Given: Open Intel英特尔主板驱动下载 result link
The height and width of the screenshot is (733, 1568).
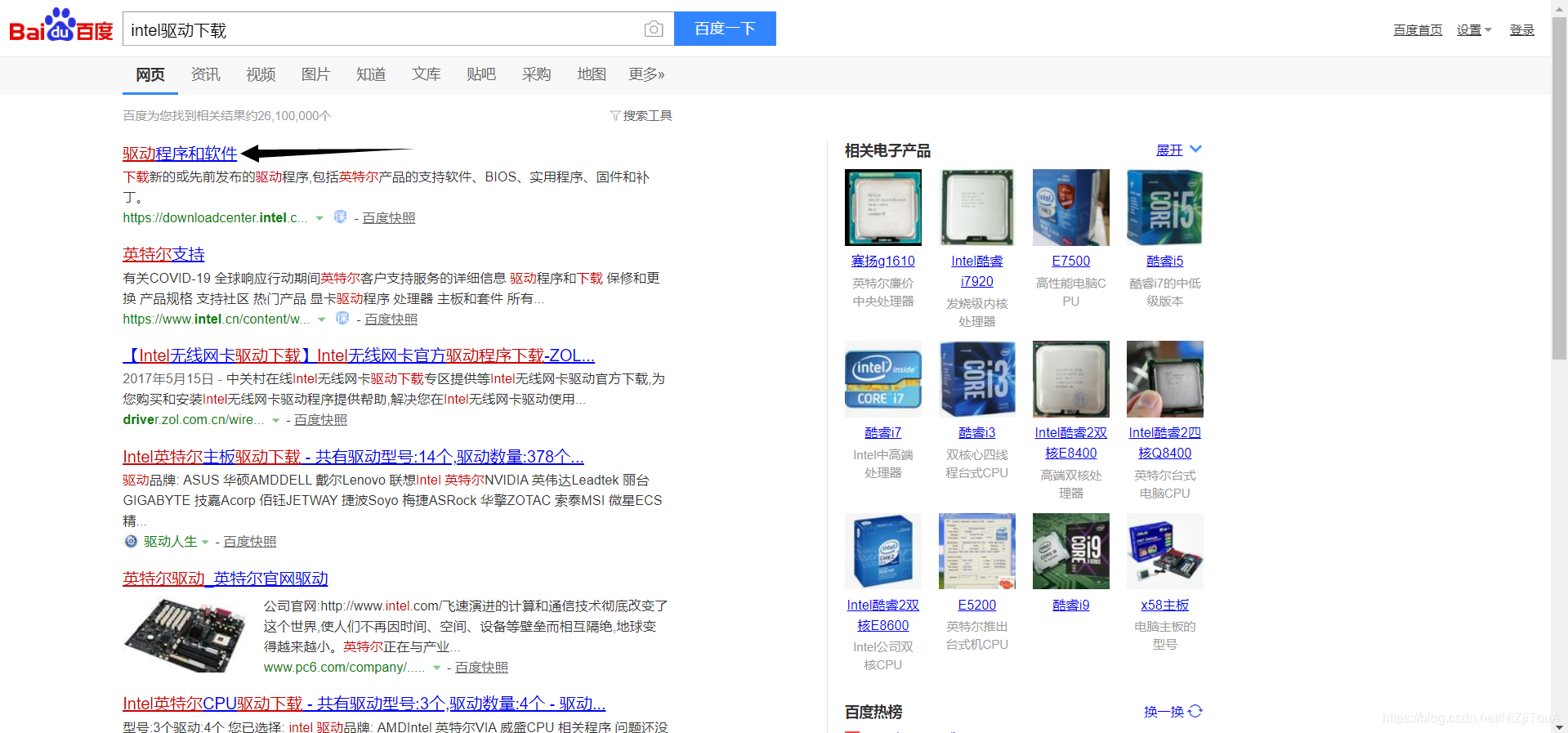Looking at the screenshot, I should [x=353, y=457].
